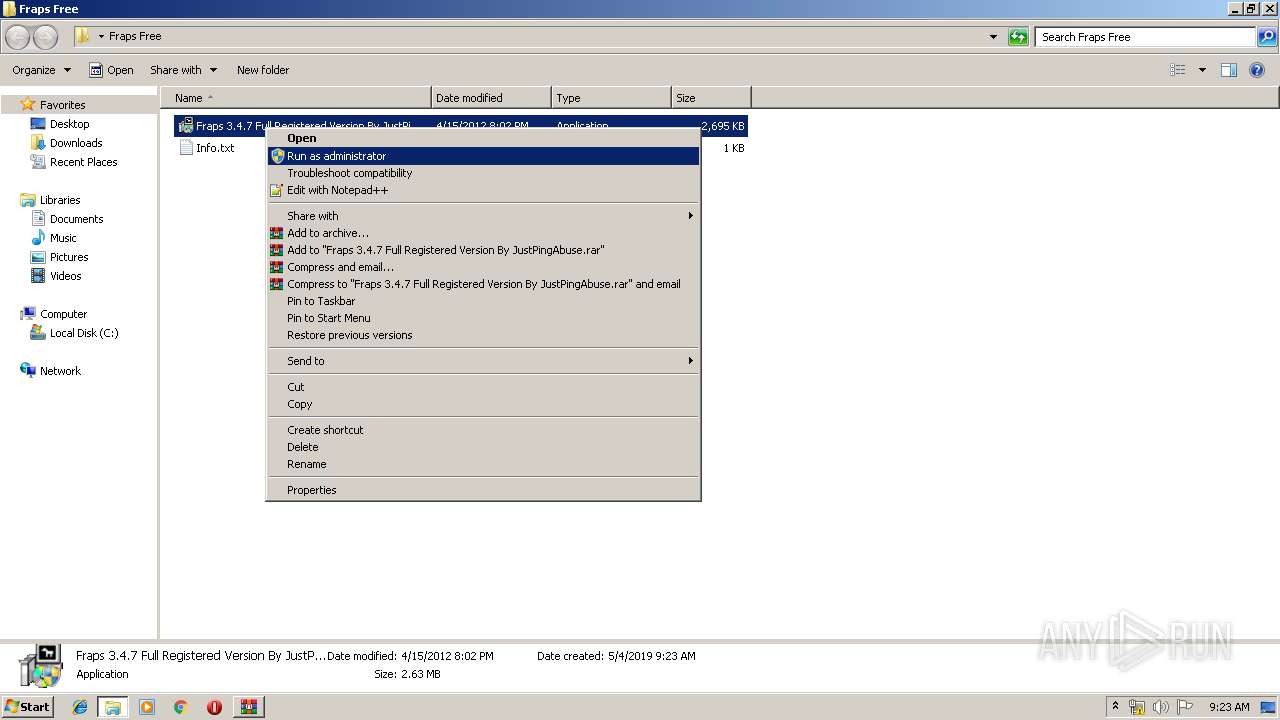Open Internet Explorer from taskbar
This screenshot has height=720, width=1280.
point(80,707)
